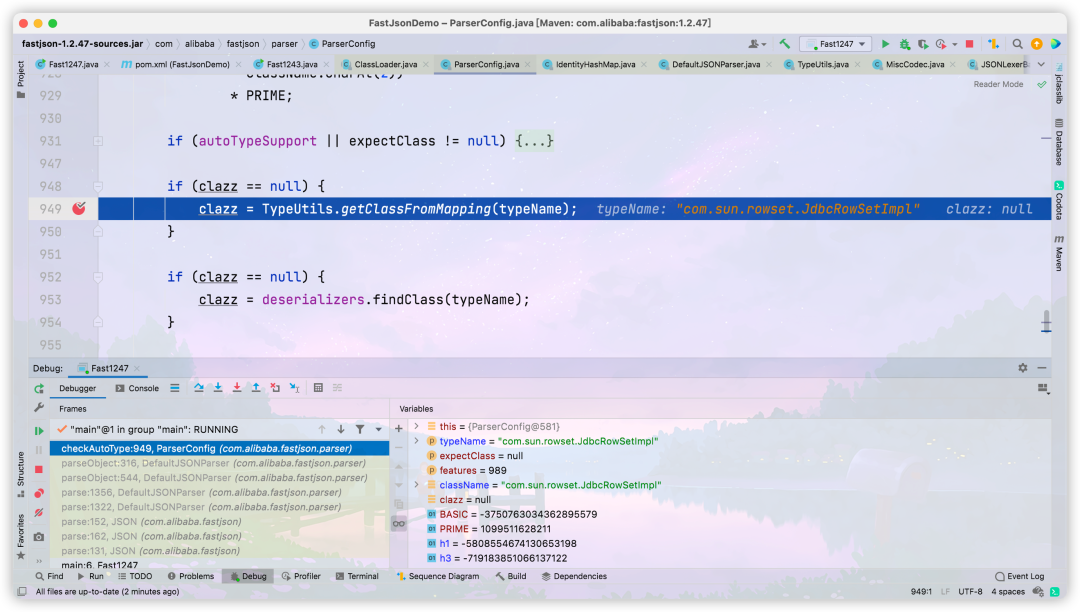Click the orange IDE update icon
Screen dimensions: 1080x612
[1036, 43]
